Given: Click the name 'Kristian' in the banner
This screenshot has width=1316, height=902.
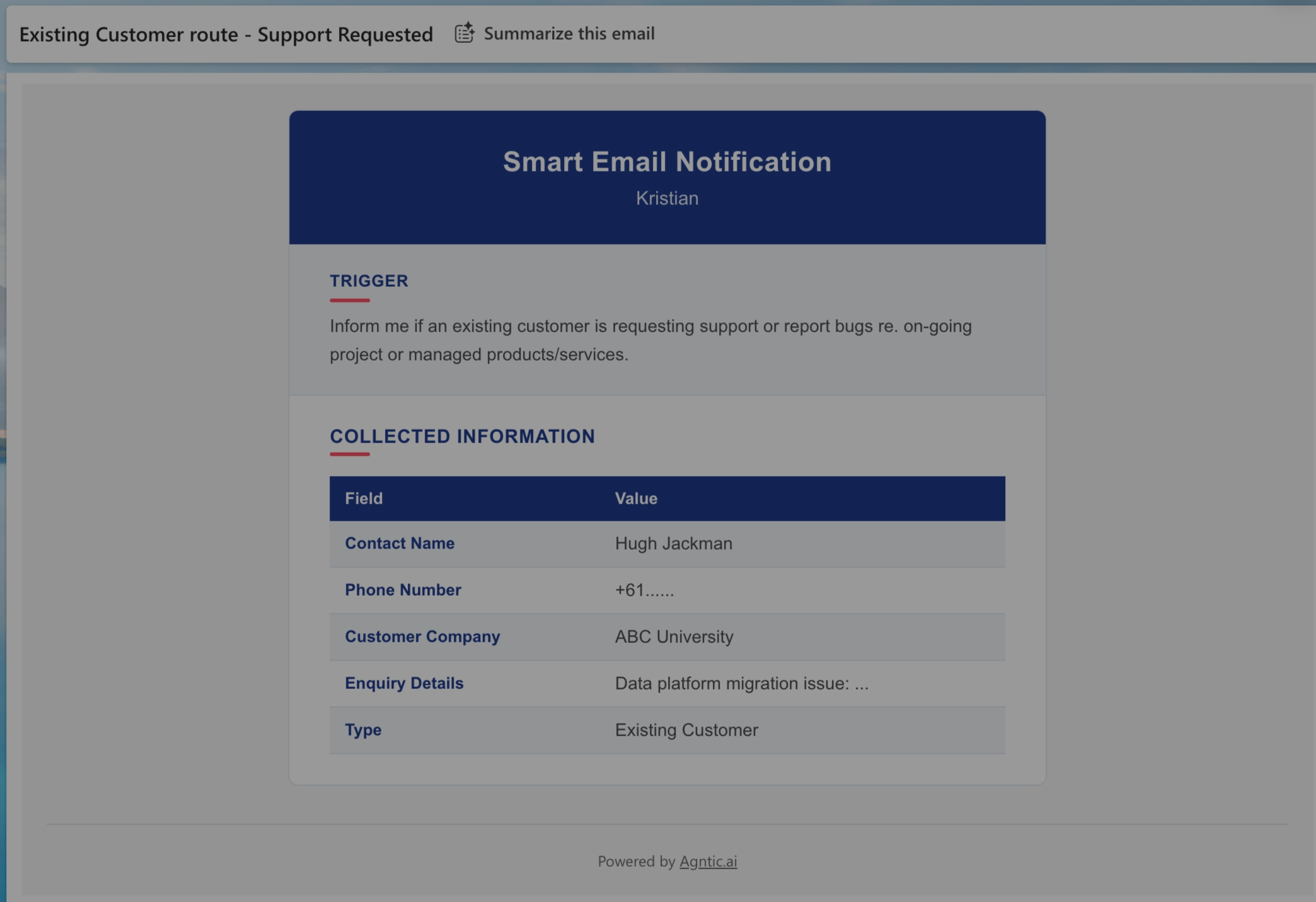Looking at the screenshot, I should tap(667, 198).
